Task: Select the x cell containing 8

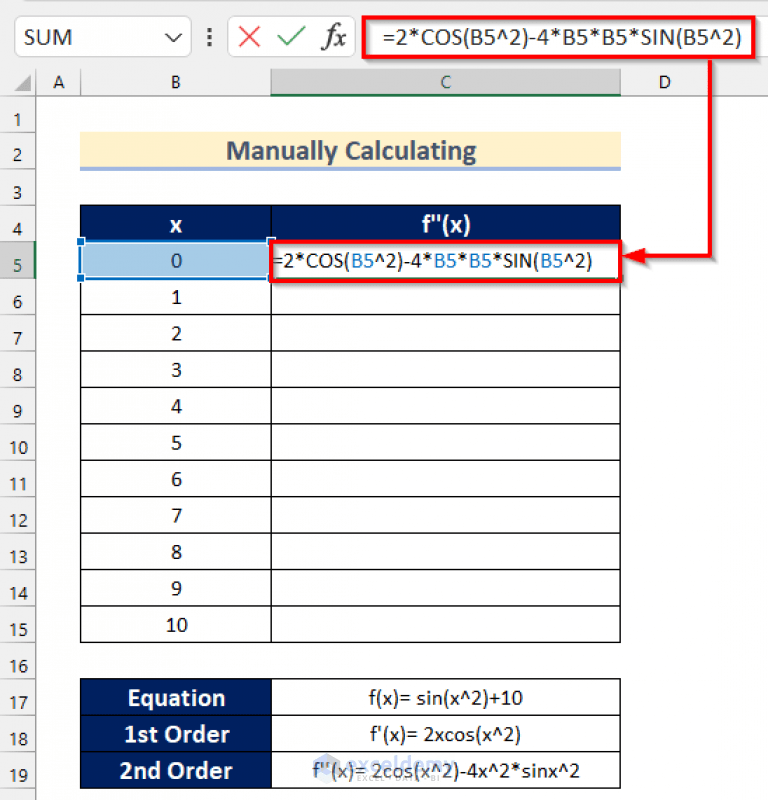Action: point(176,552)
